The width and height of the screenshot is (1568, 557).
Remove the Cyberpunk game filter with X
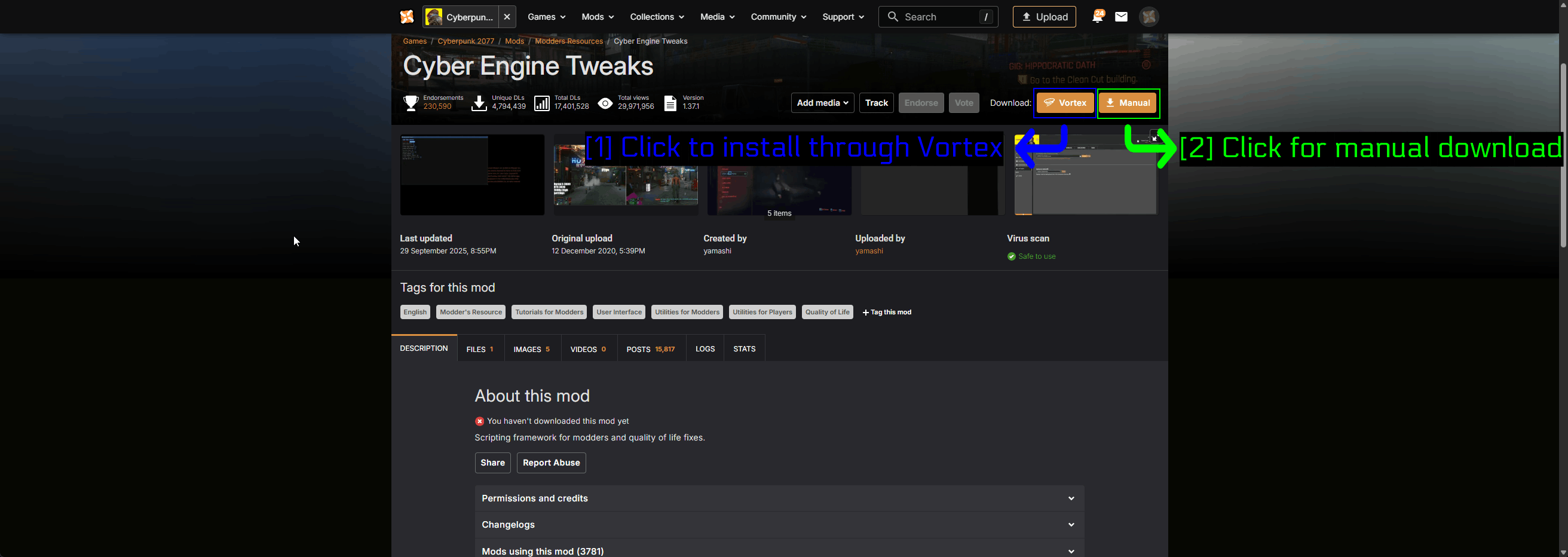(x=507, y=17)
